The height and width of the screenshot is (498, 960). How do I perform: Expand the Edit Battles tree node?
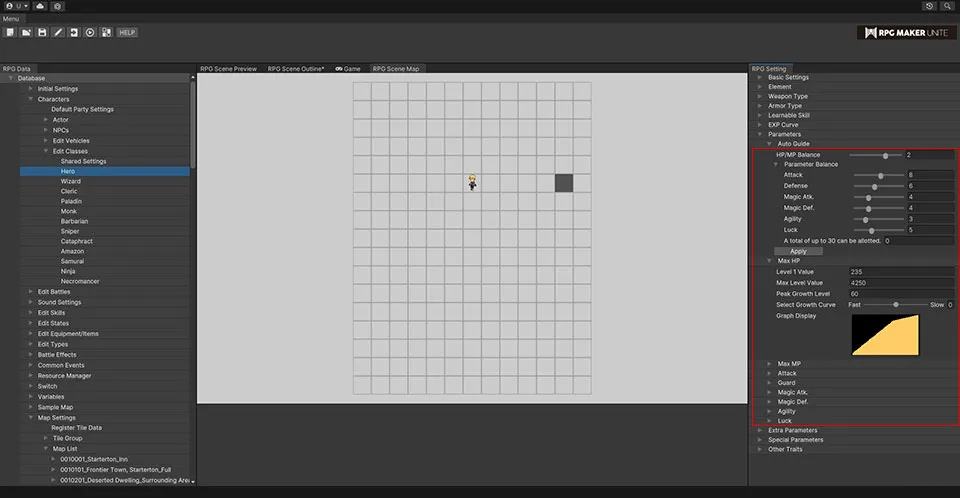coord(31,292)
